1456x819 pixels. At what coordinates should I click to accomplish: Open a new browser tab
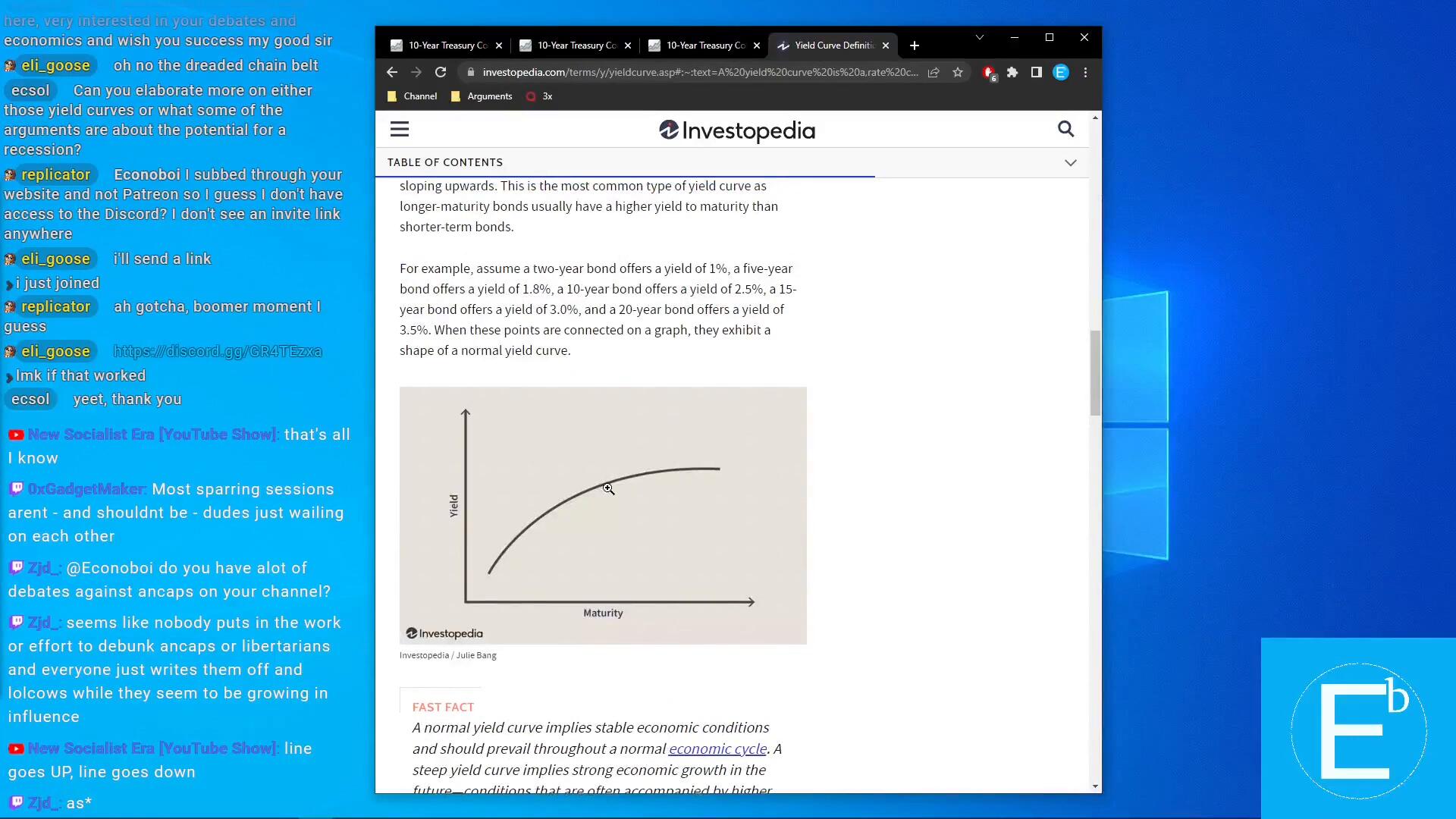(x=915, y=45)
